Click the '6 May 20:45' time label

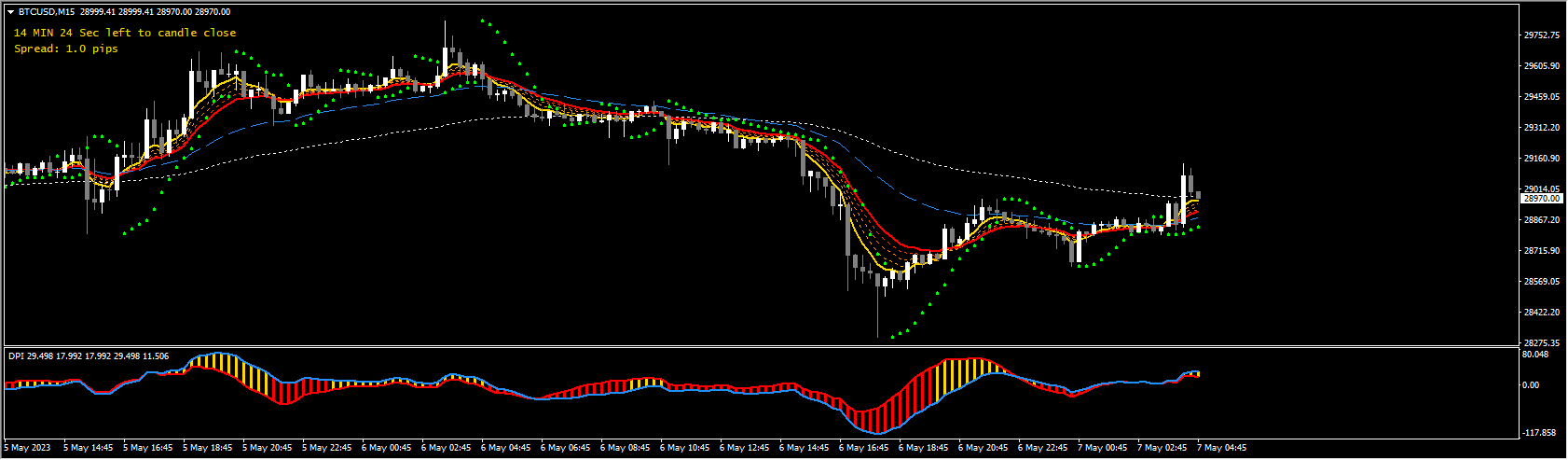click(983, 448)
